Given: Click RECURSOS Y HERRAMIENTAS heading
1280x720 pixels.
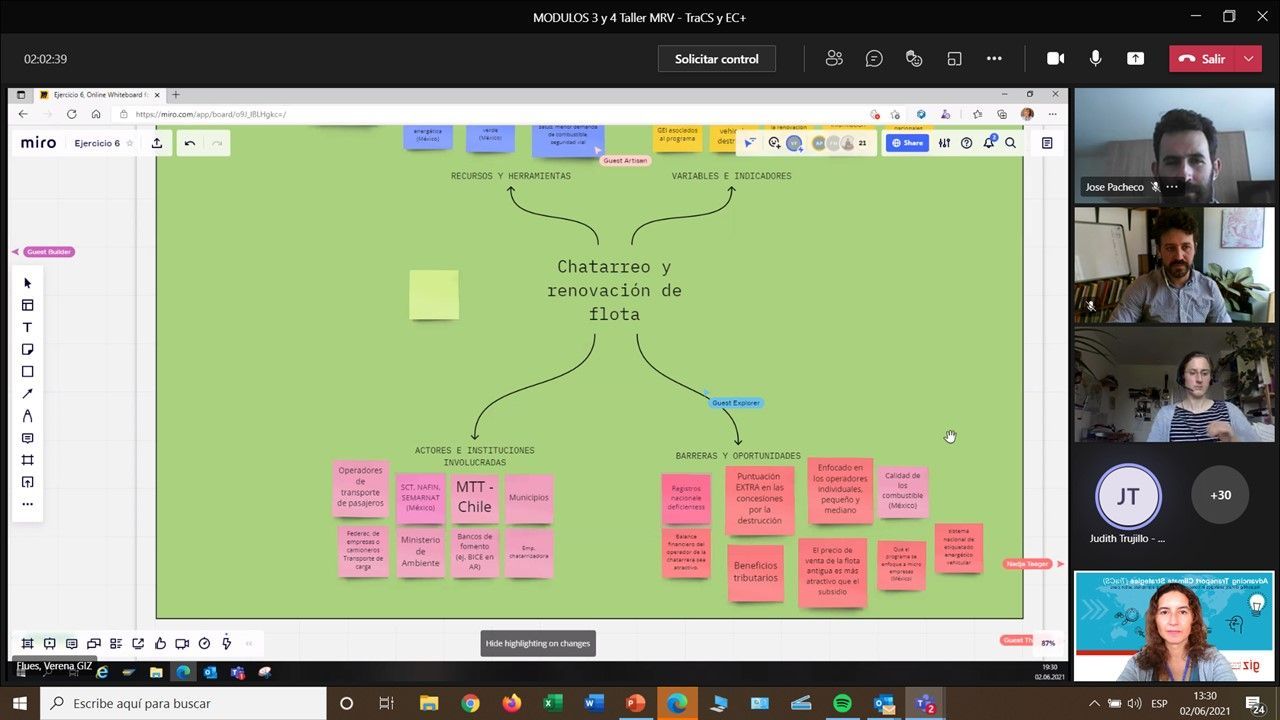Looking at the screenshot, I should (511, 176).
